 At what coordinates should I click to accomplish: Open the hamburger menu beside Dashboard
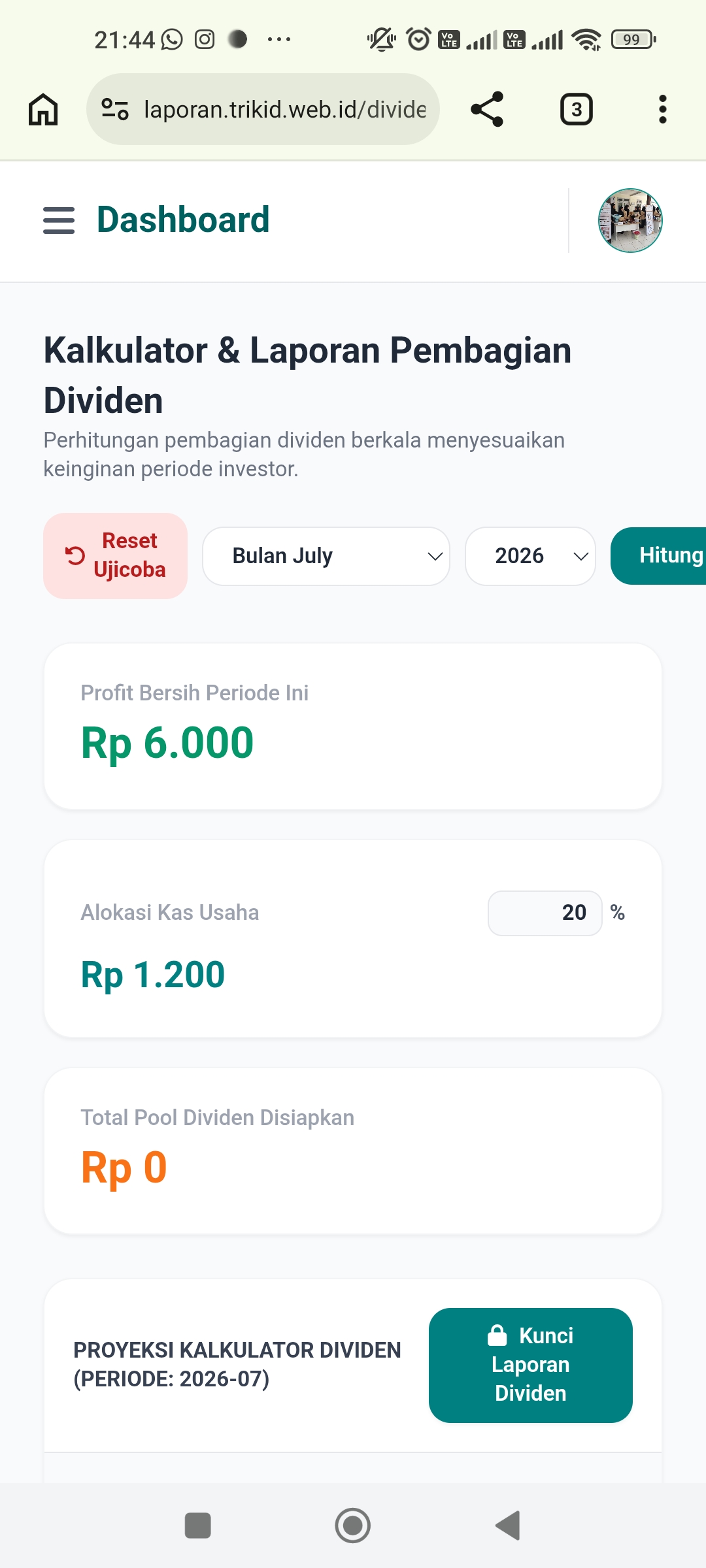point(59,220)
